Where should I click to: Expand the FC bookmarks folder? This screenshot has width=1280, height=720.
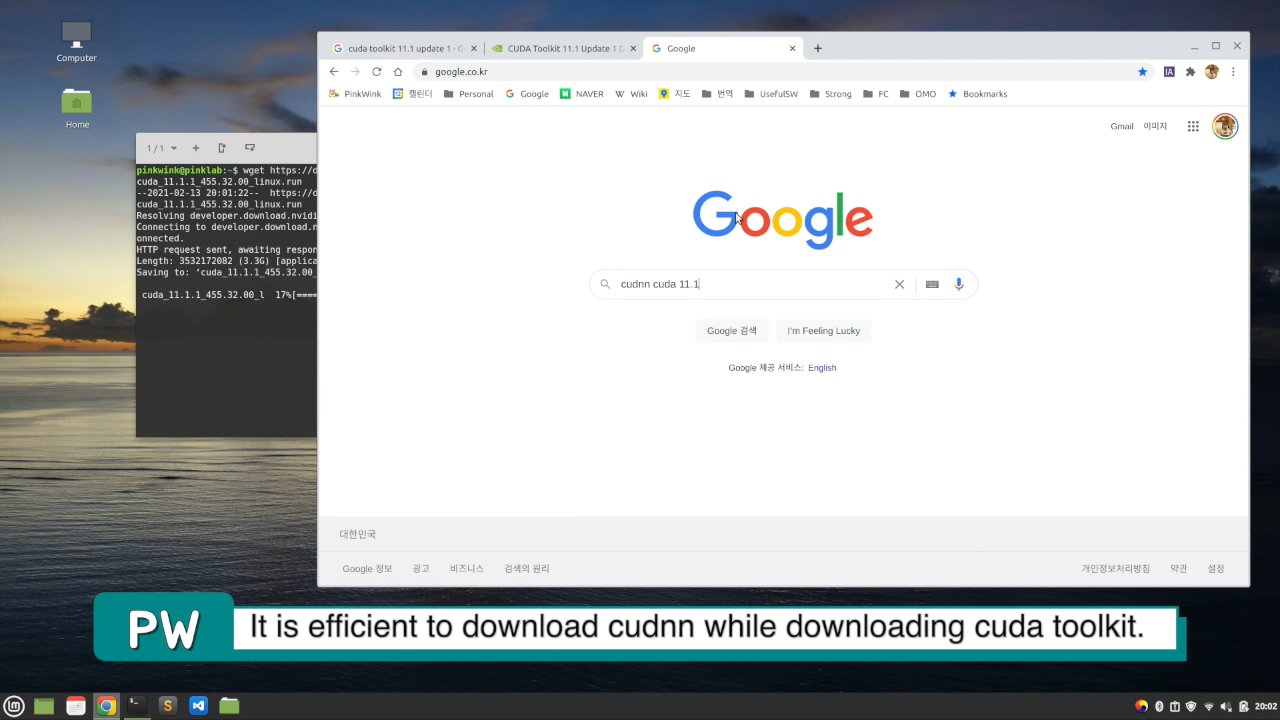[x=876, y=94]
